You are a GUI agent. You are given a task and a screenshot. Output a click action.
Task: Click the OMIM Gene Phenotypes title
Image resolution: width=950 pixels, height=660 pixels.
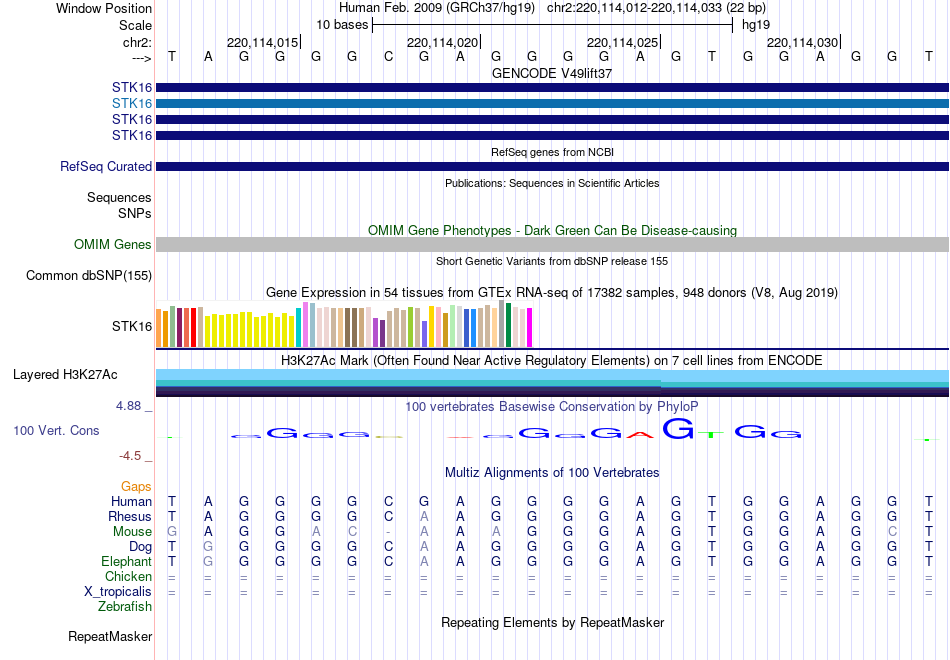point(552,230)
